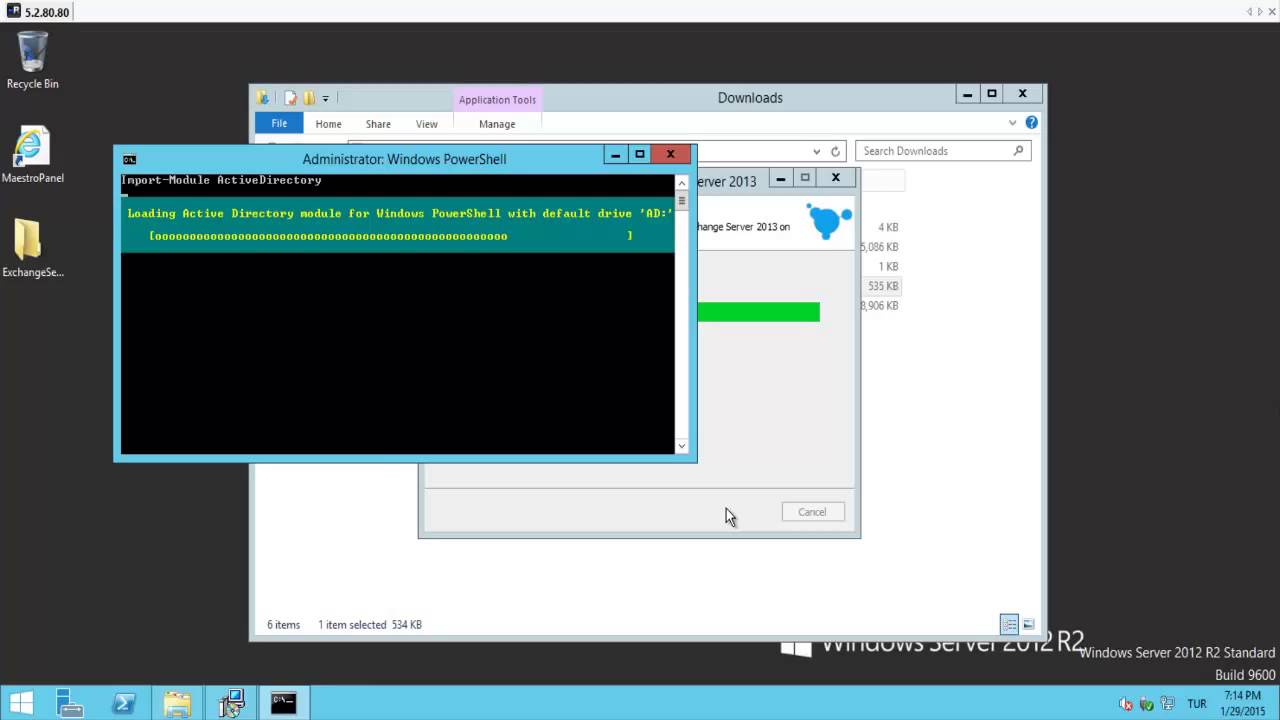The image size is (1280, 720).
Task: Collapse the Downloads ribbon with the chevron
Action: pyautogui.click(x=1012, y=123)
